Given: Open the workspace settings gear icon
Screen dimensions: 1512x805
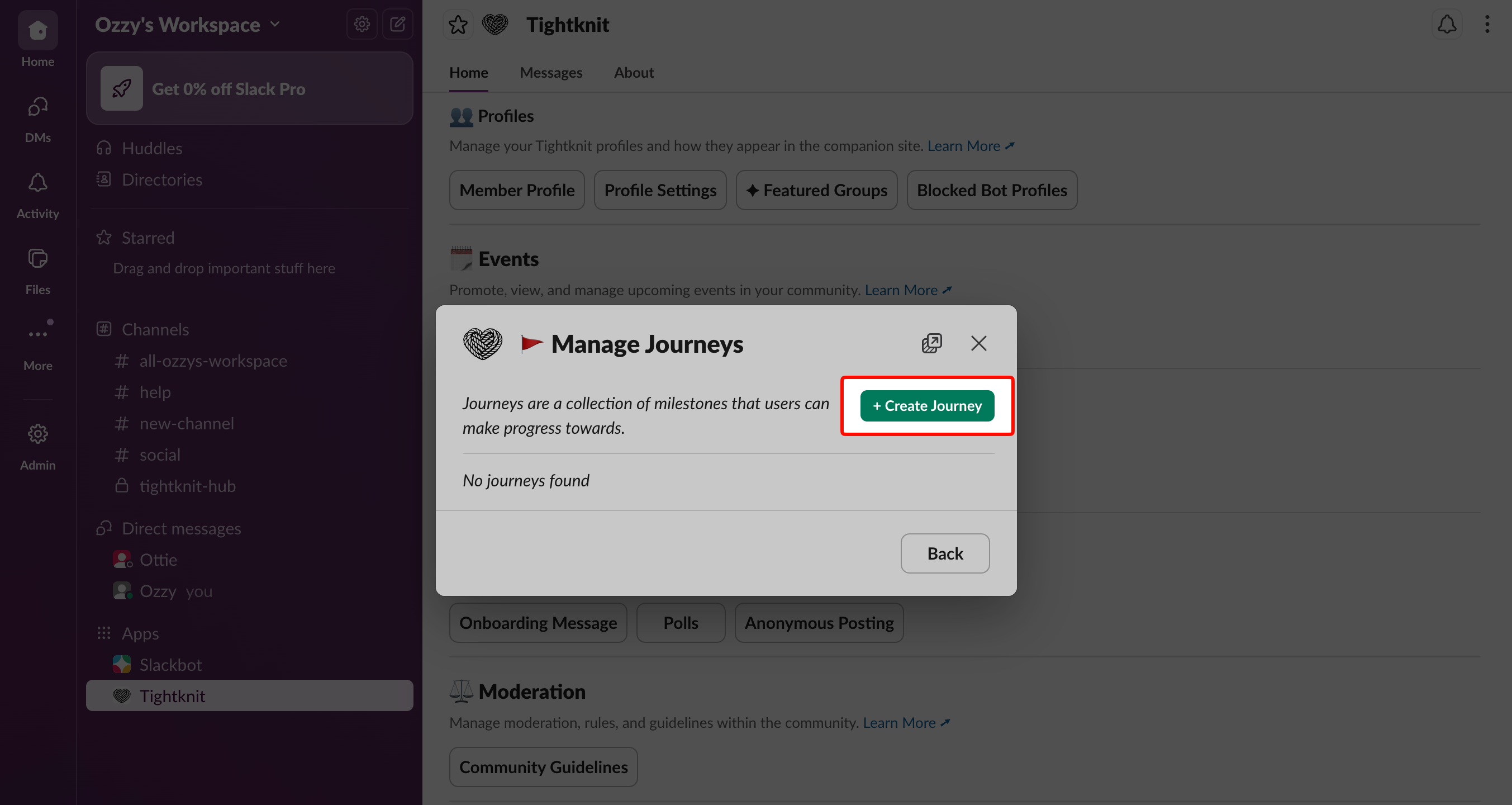Looking at the screenshot, I should pyautogui.click(x=362, y=23).
